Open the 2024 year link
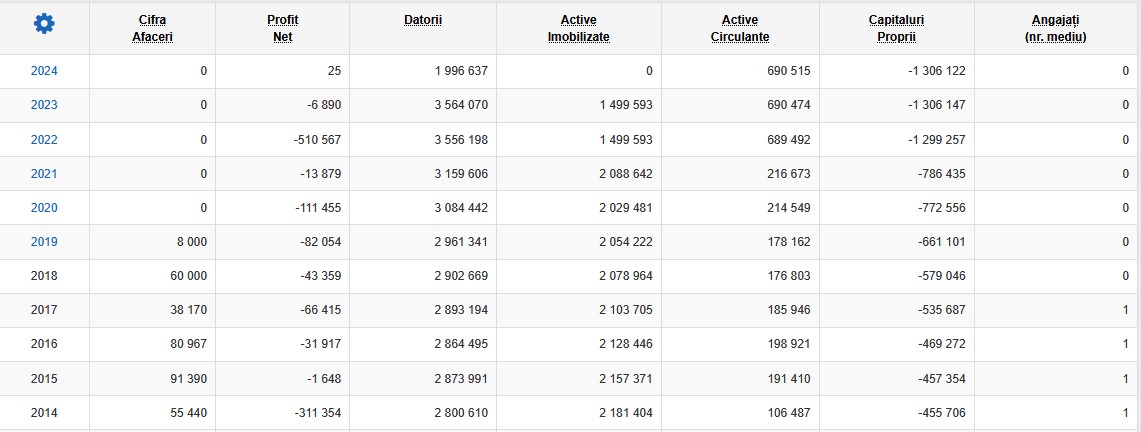The image size is (1141, 432). (44, 71)
